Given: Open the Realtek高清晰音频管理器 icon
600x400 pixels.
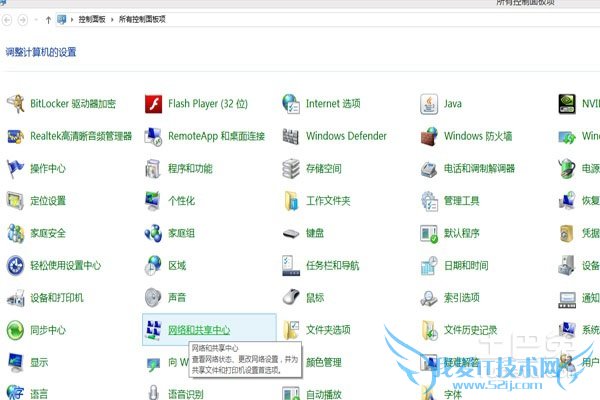Looking at the screenshot, I should pyautogui.click(x=16, y=136).
